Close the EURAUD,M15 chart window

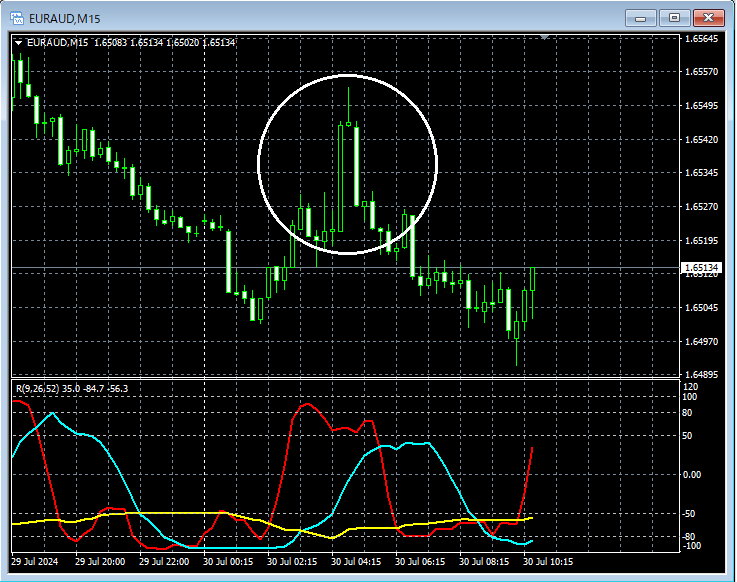(x=709, y=18)
